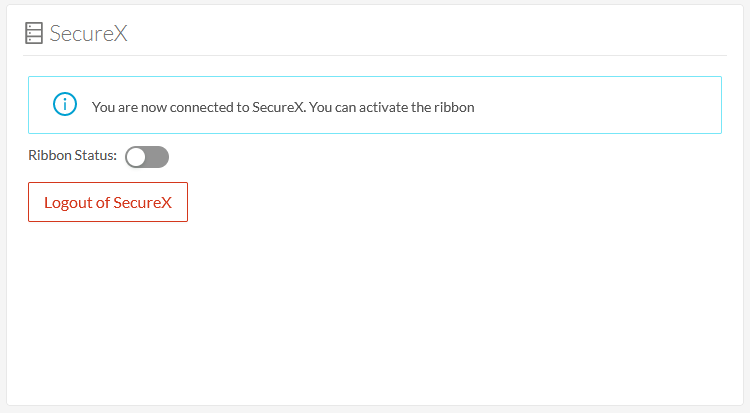Click the Logout of SecureX button
The height and width of the screenshot is (413, 750).
[108, 202]
